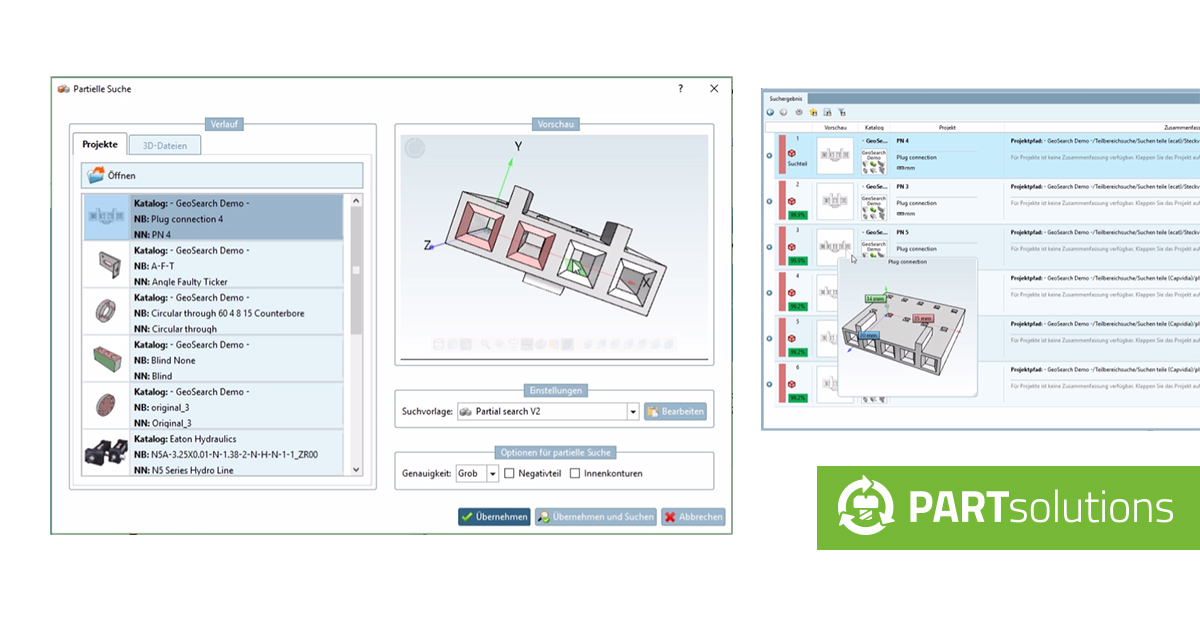
Task: Select the Suchergebnis tab
Action: (786, 98)
